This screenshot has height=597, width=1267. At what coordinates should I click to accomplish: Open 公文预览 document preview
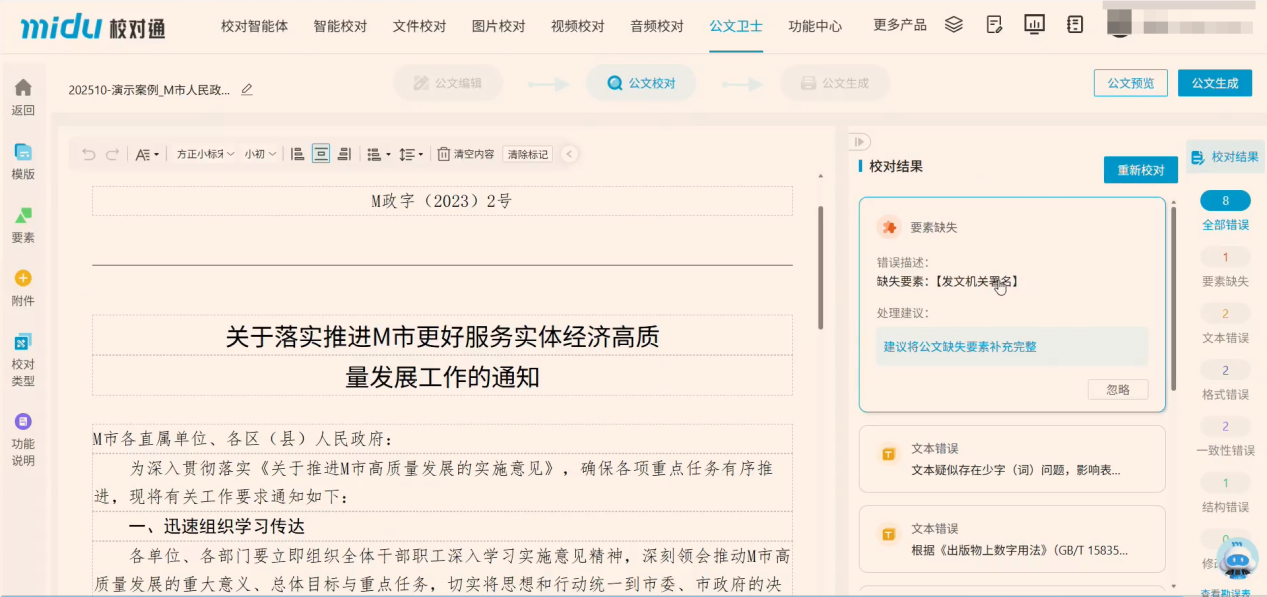tap(1131, 83)
